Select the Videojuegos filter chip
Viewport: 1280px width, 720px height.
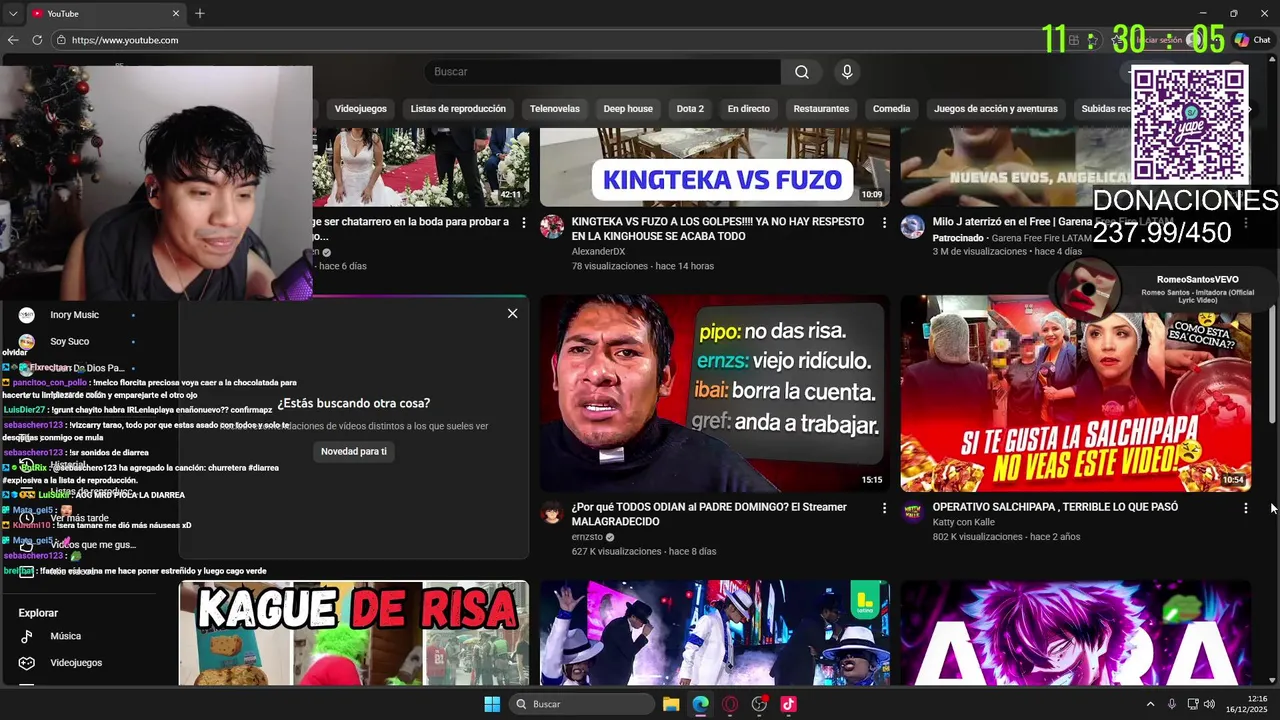(360, 109)
